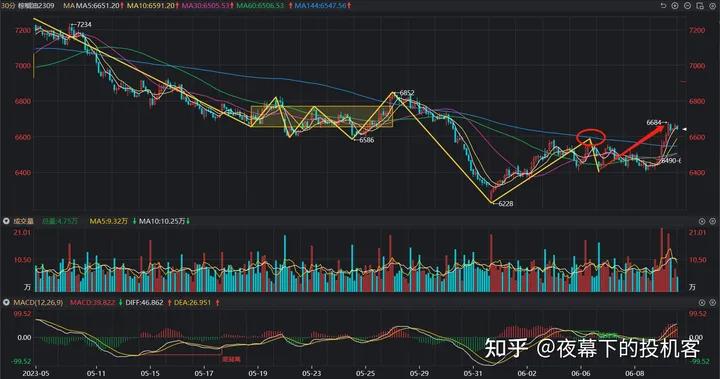Expand the MACD(12,26,9) indicator dropdown
This screenshot has height=379, width=720.
(x=6, y=303)
